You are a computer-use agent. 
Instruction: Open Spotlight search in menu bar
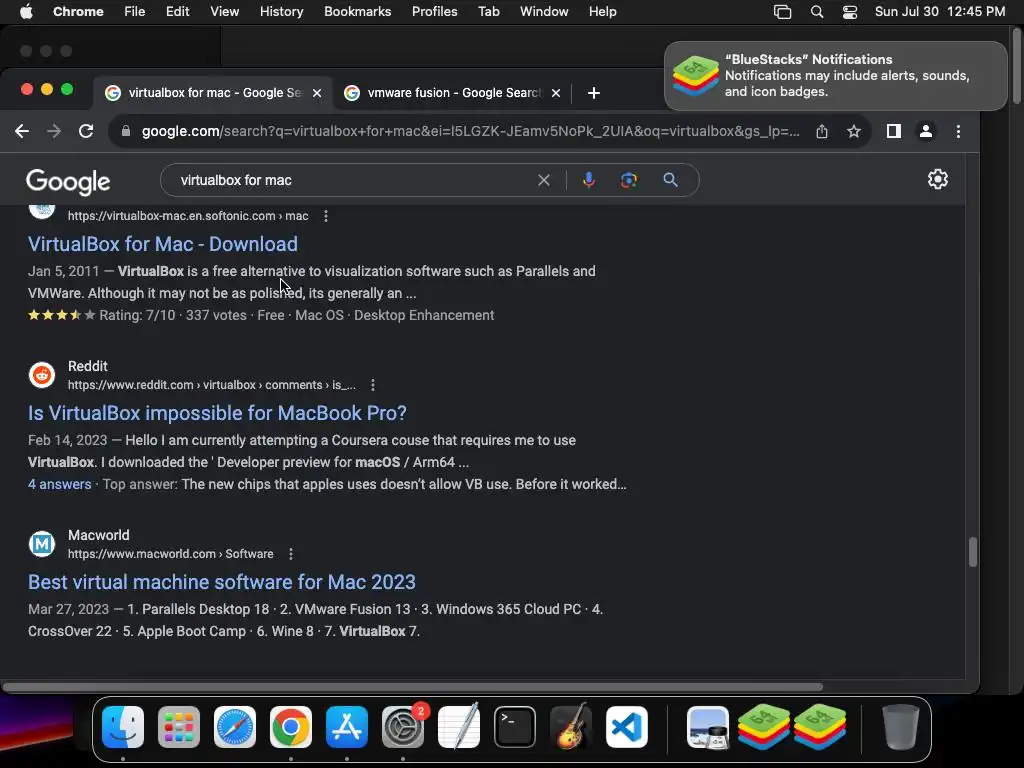[x=816, y=12]
